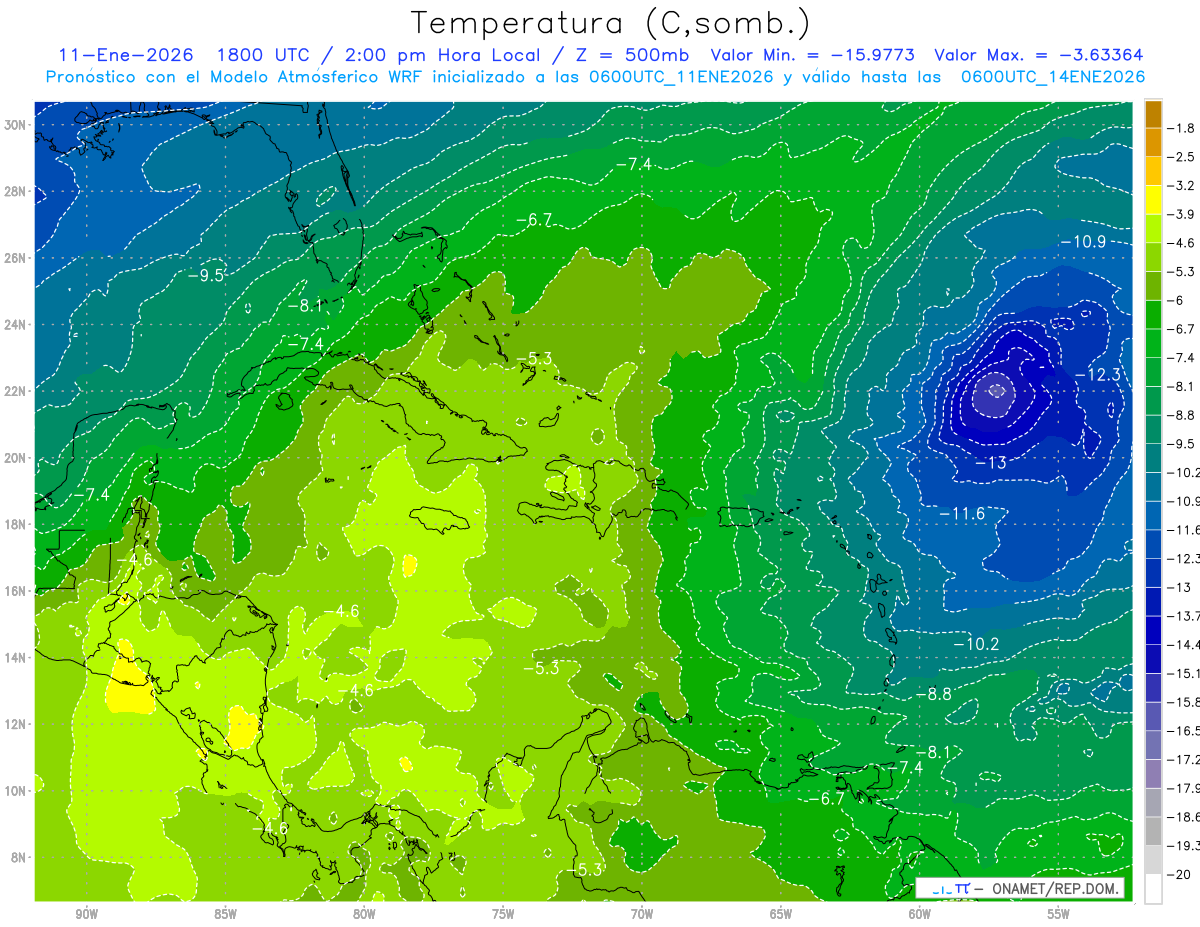1200x927 pixels.
Task: Click the '-15.1' value in the color legend
Action: [1184, 673]
